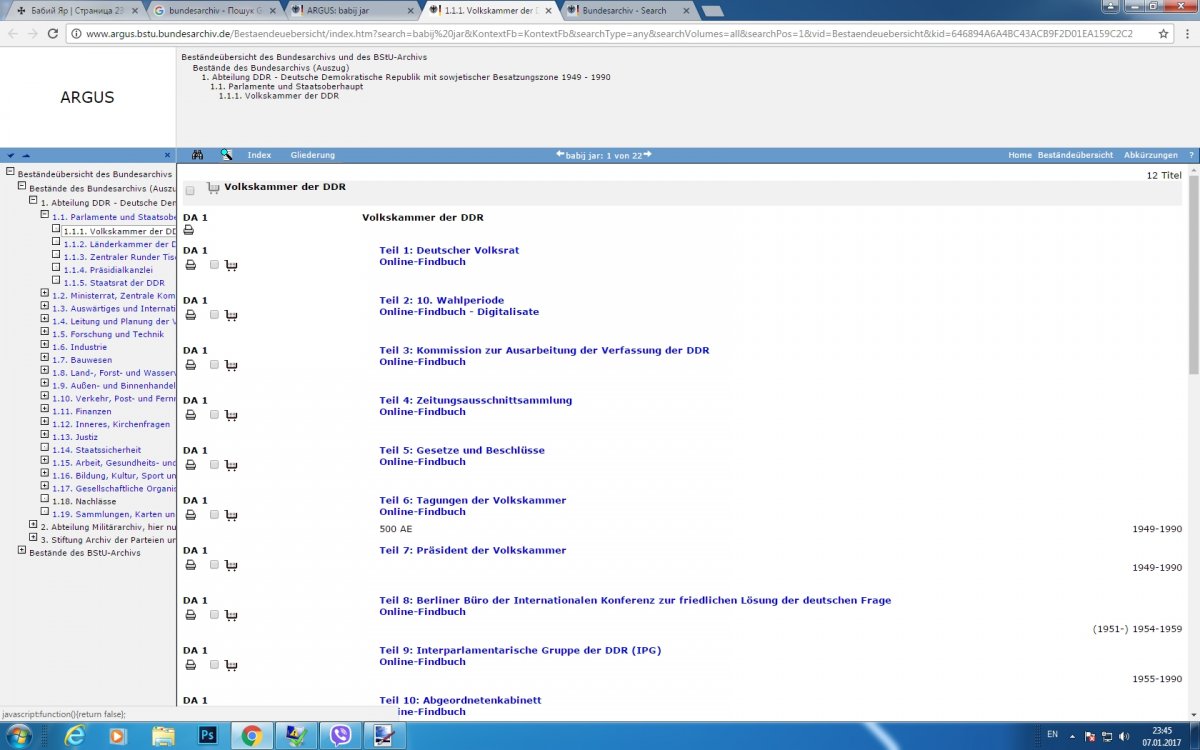Add Teil 1 Deutscher Volksrat to cart
Screen dimensions: 1200x750
point(232,265)
